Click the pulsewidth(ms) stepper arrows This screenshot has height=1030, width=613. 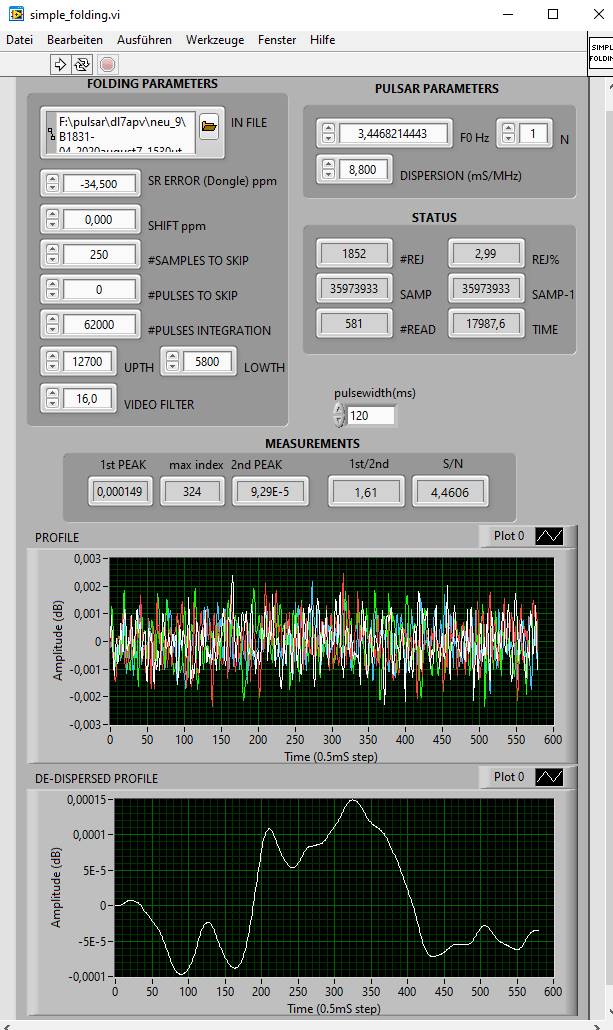[339, 415]
